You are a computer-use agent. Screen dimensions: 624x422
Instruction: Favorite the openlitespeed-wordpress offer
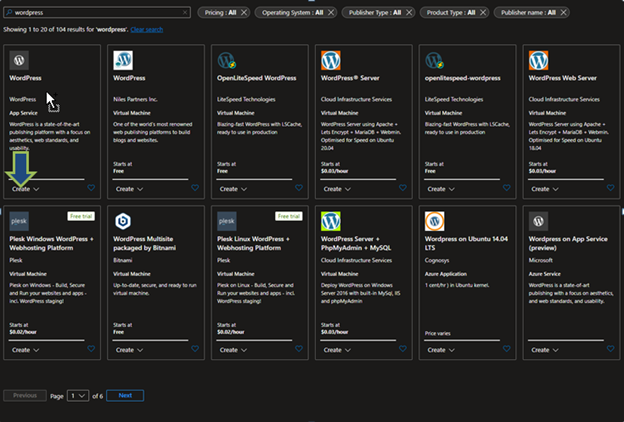point(507,188)
